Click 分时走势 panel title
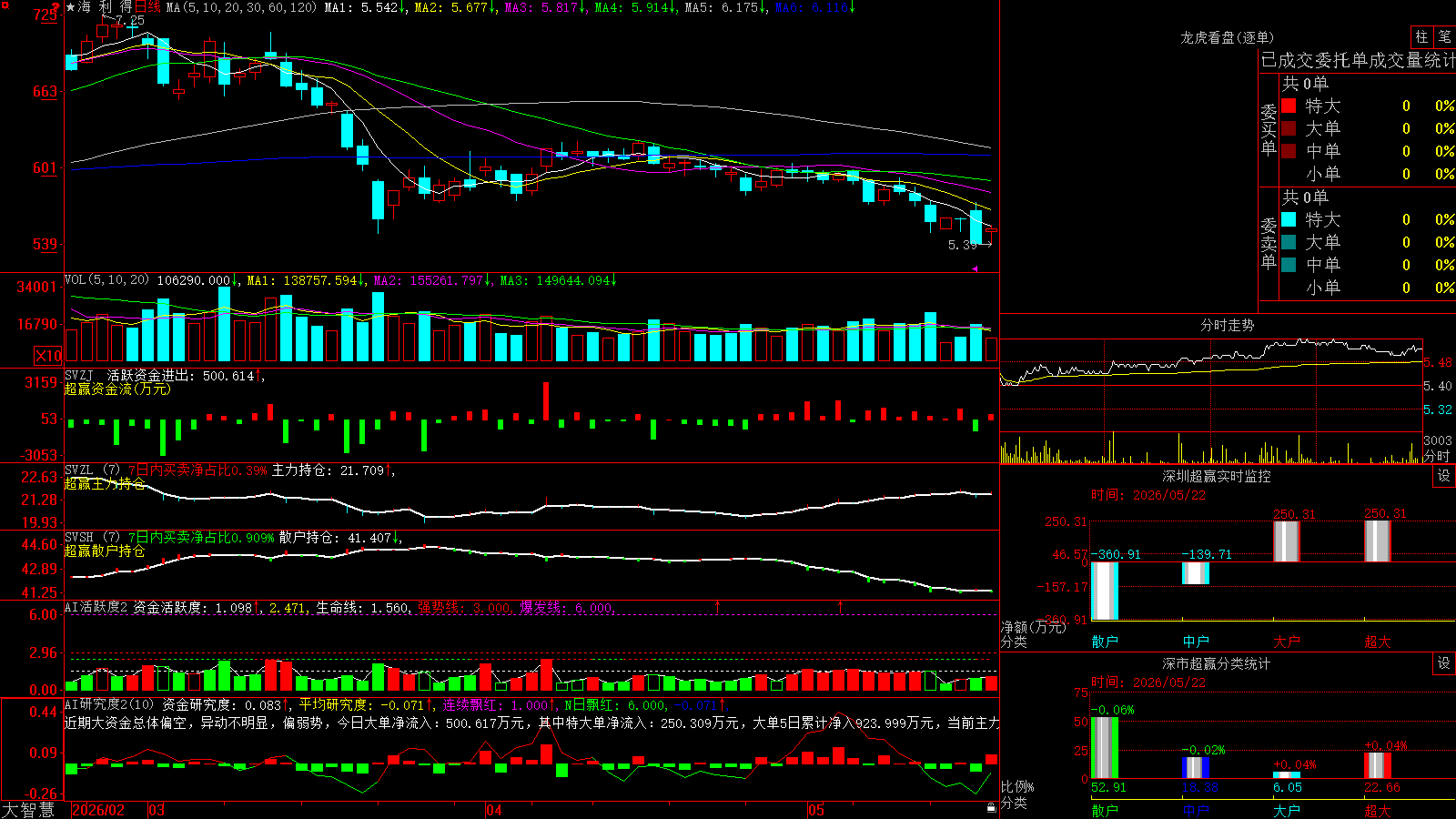 click(x=1227, y=325)
